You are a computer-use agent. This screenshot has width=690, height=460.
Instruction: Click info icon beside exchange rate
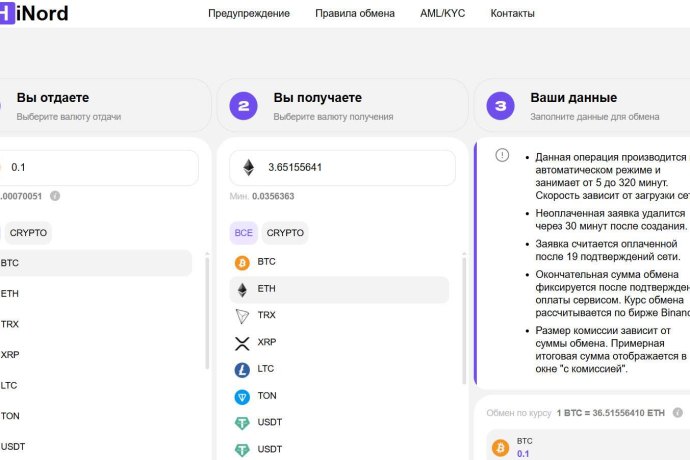coord(678,412)
